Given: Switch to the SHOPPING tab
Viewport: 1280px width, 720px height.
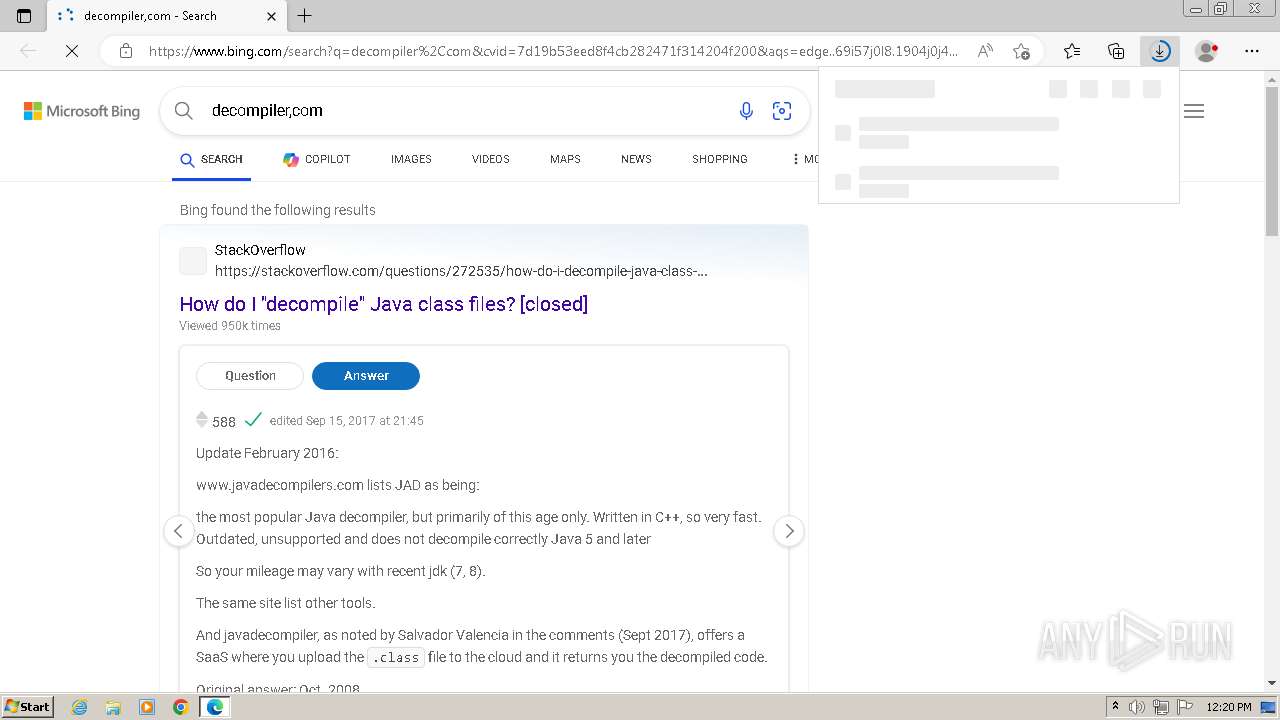Looking at the screenshot, I should (x=720, y=159).
